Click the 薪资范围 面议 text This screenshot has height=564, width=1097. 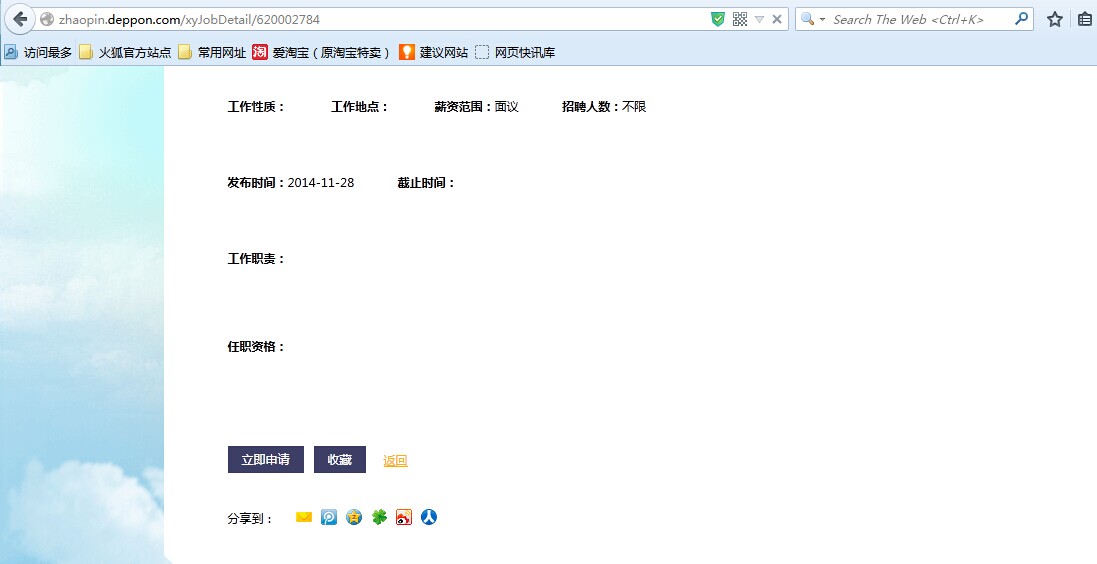[x=476, y=106]
